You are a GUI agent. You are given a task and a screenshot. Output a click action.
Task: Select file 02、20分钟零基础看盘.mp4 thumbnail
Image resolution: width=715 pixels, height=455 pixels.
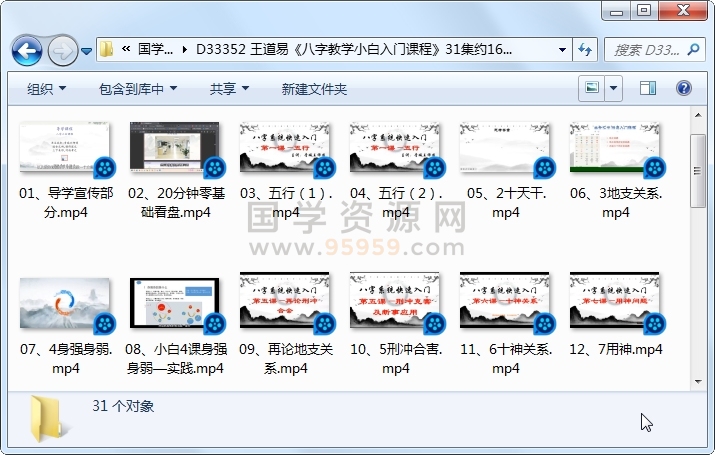coord(175,147)
